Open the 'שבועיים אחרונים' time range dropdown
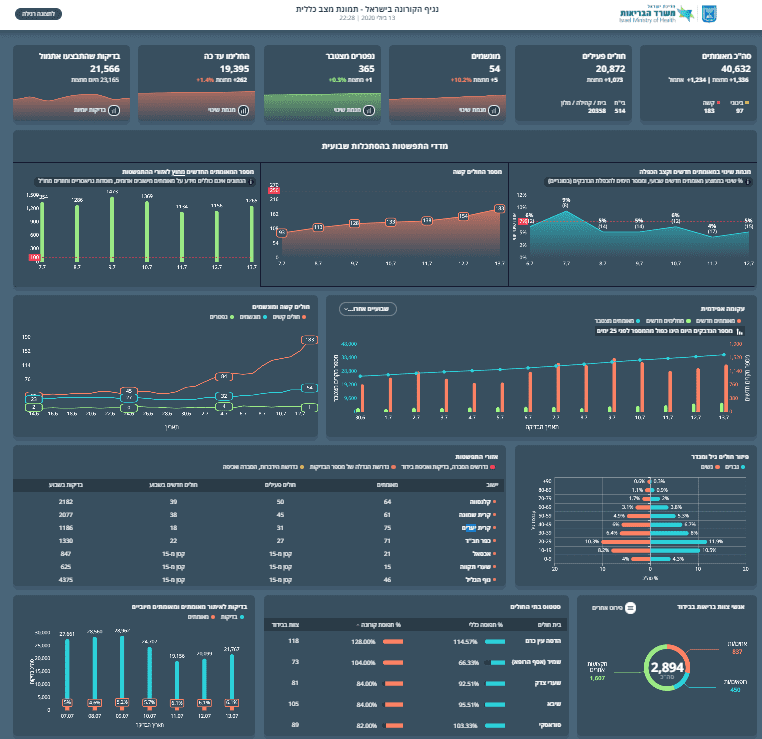762x739 pixels. [367, 309]
